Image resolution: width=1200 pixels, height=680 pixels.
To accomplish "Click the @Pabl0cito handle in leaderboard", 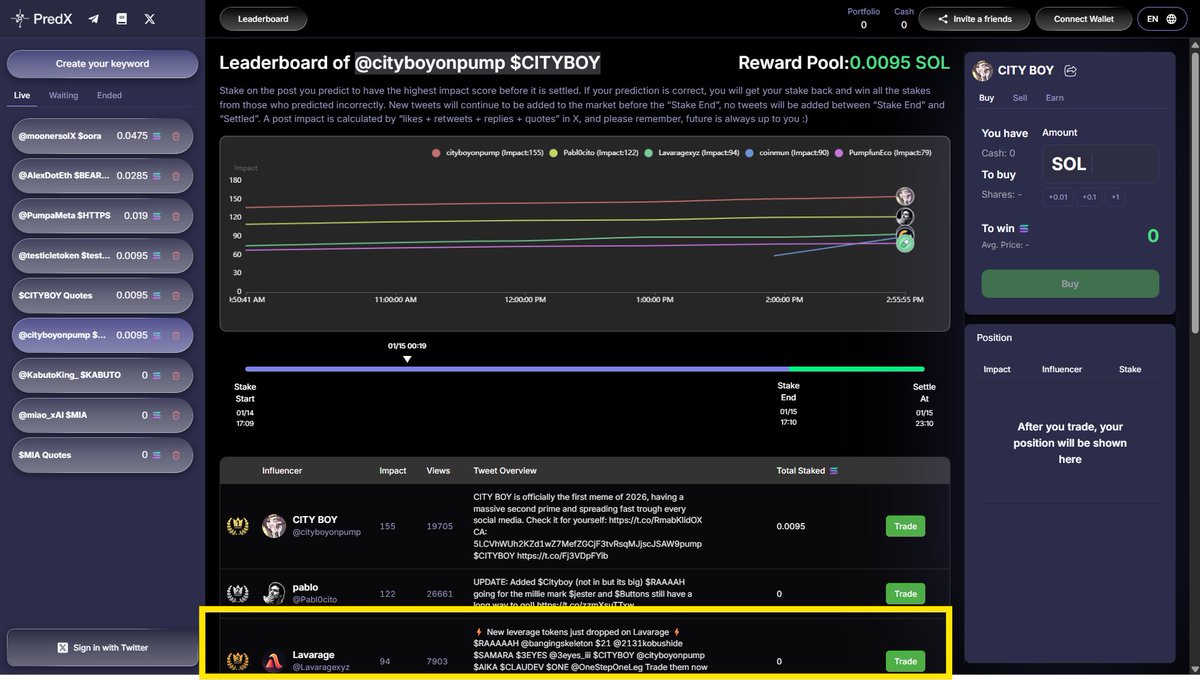I will (315, 600).
